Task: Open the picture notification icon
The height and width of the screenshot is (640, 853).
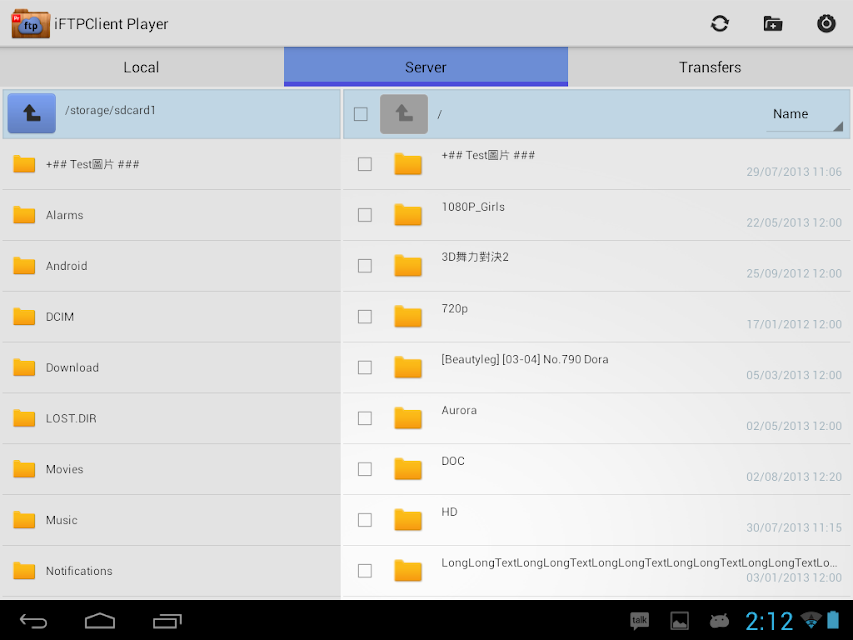Action: tap(679, 621)
